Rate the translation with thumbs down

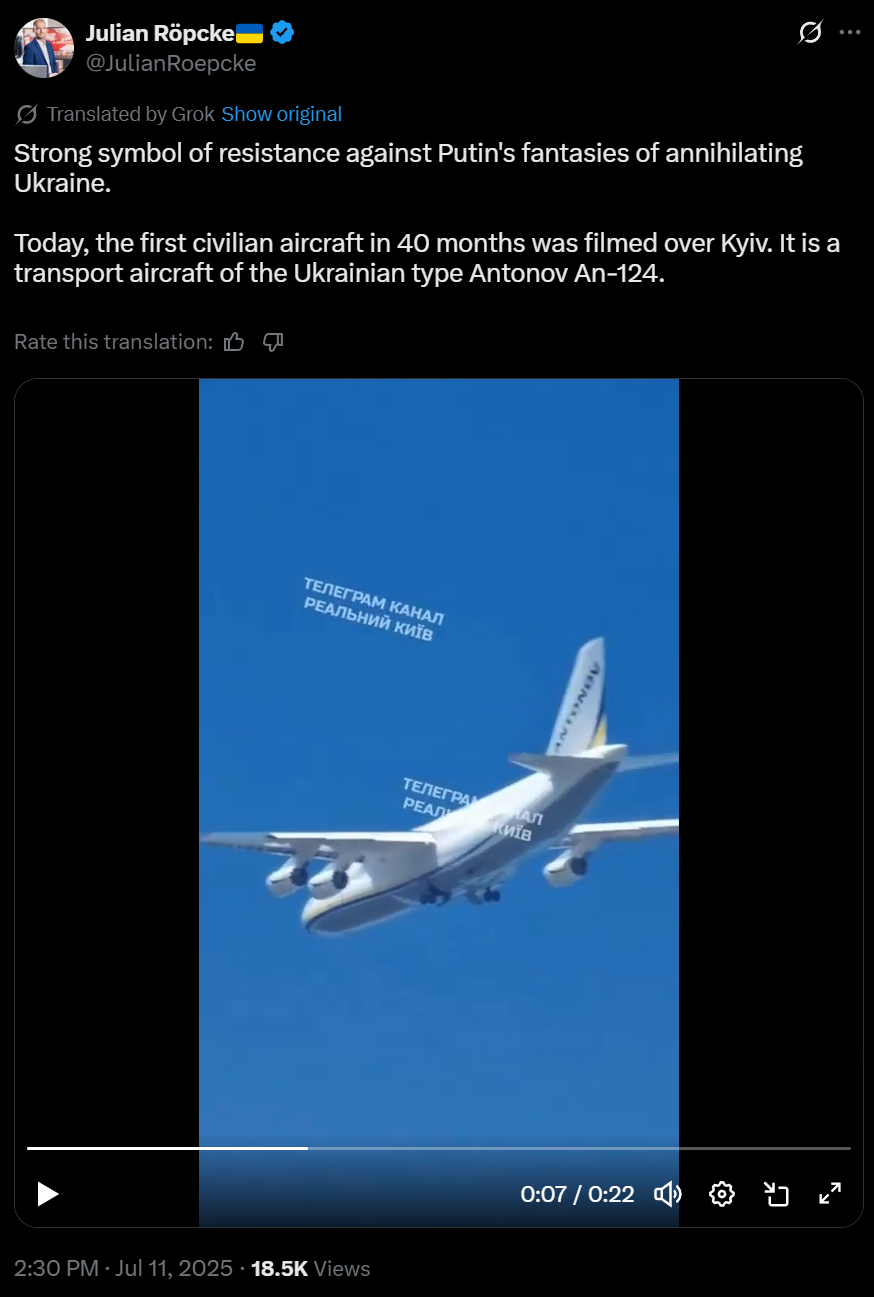click(x=273, y=342)
